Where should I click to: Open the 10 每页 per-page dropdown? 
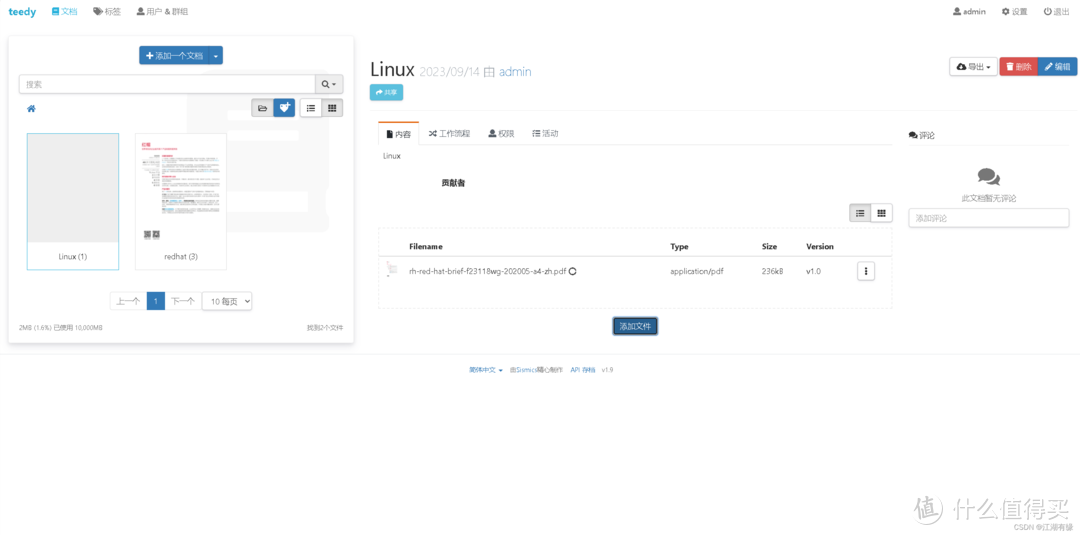pyautogui.click(x=227, y=301)
